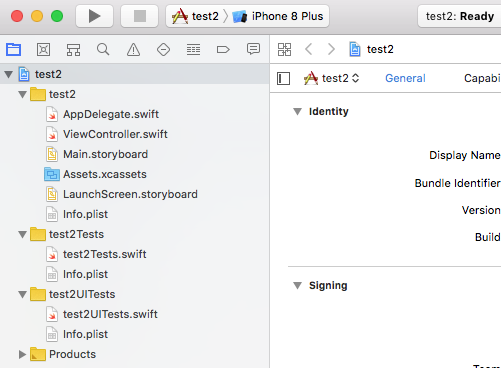Run the test2 scheme with Play button
The width and height of the screenshot is (501, 368).
94,16
